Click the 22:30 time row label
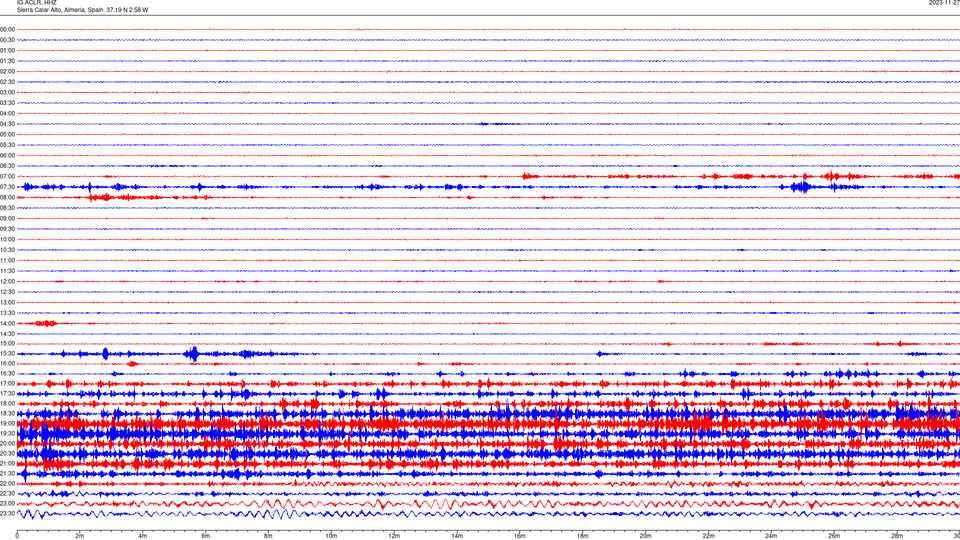Image resolution: width=960 pixels, height=540 pixels. click(x=7, y=493)
